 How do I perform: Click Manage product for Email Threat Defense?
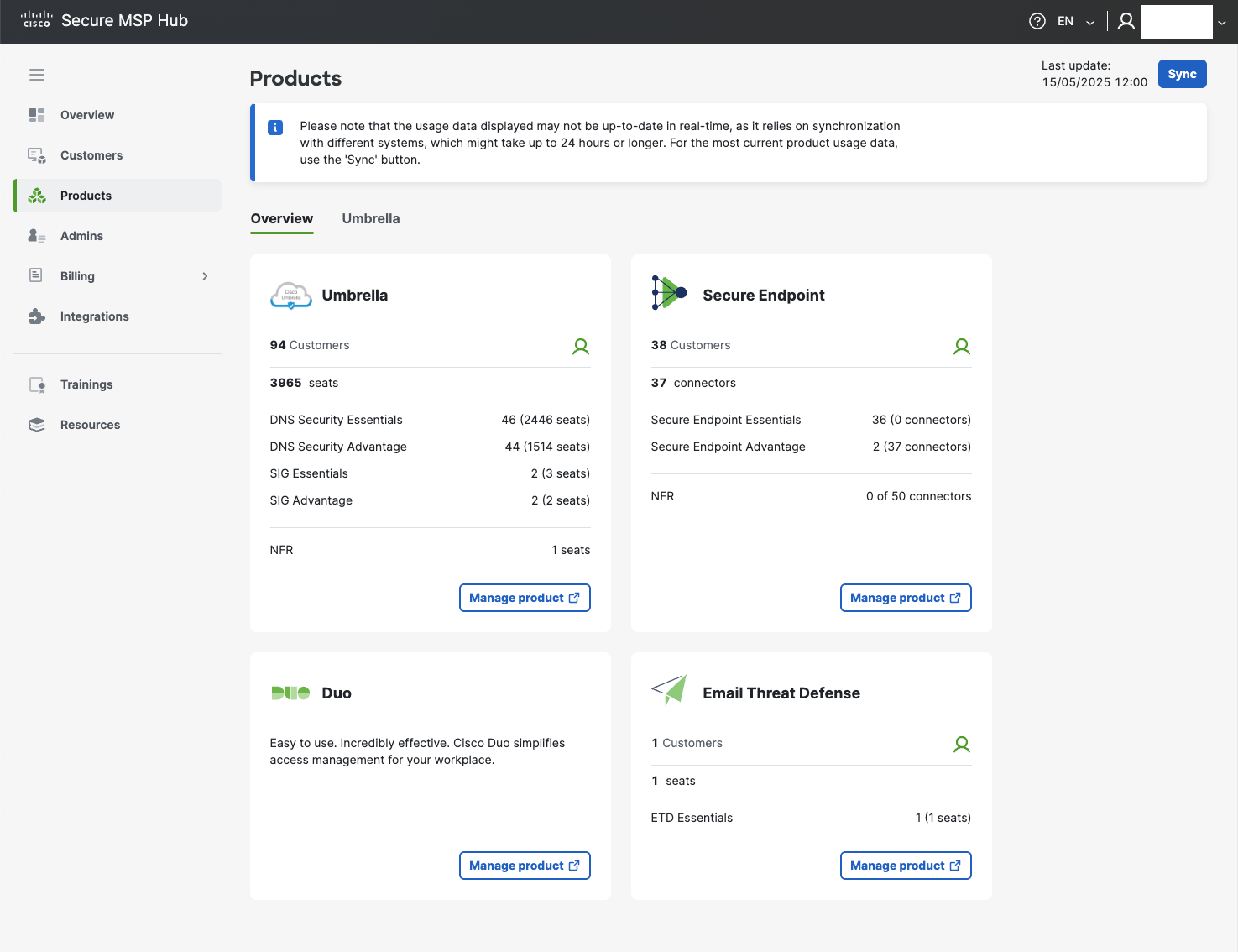[x=906, y=866]
